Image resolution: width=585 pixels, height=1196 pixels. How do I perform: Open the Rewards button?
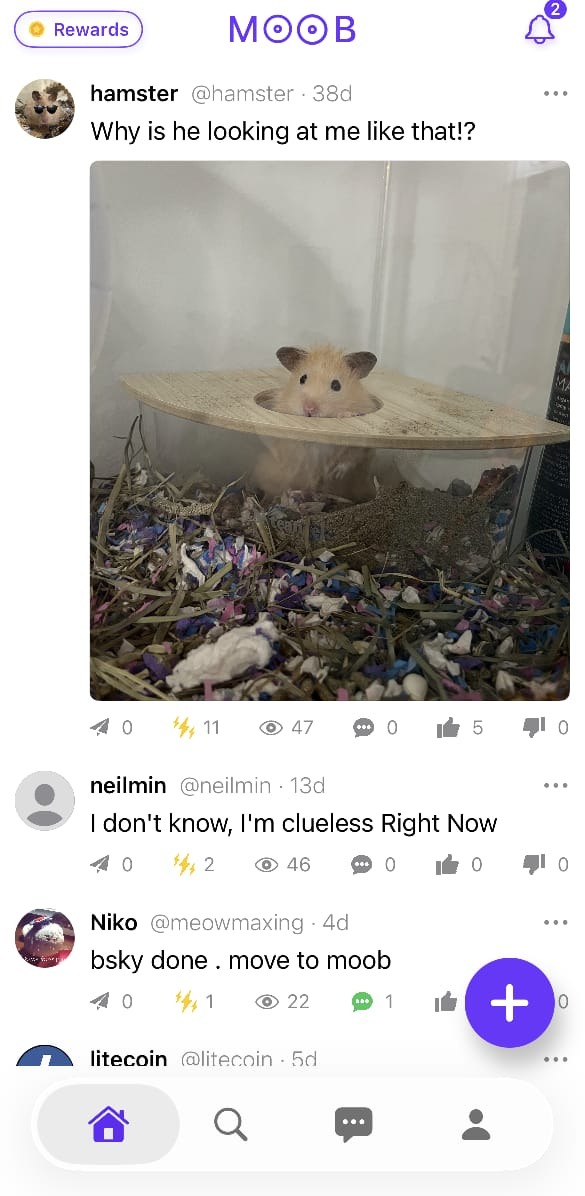(x=79, y=30)
